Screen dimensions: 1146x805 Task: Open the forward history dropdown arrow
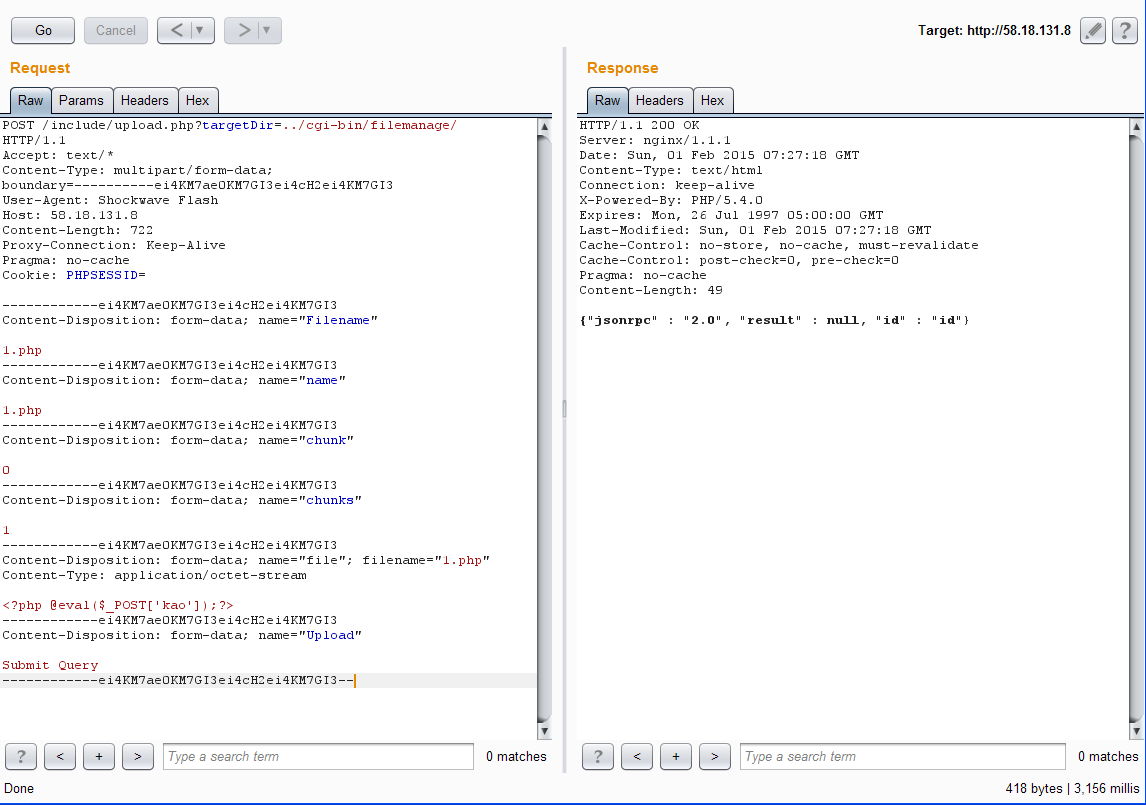pos(267,31)
